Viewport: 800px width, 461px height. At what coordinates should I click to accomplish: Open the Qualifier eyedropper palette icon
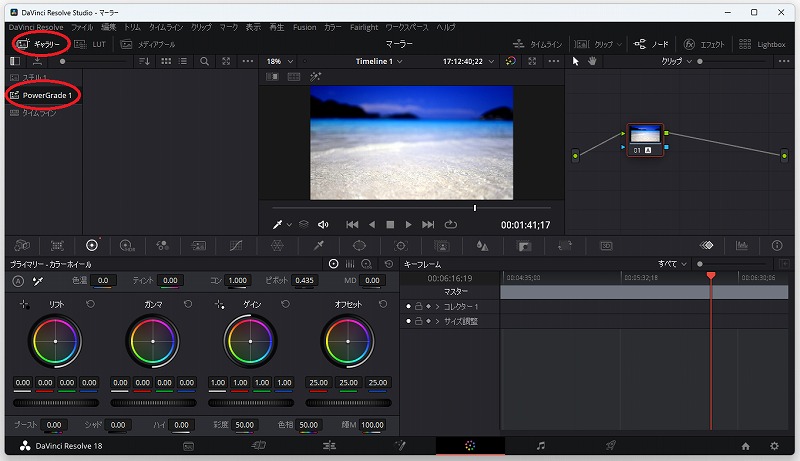(x=318, y=246)
